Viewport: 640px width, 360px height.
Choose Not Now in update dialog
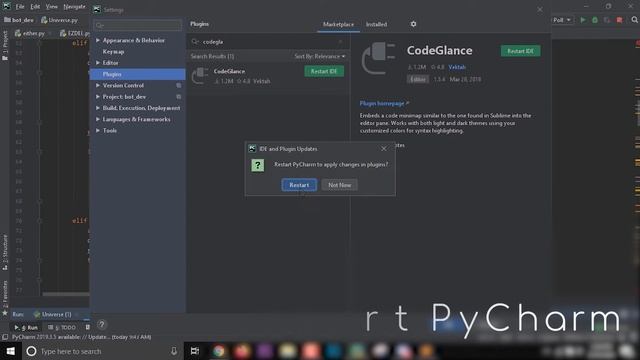[x=339, y=185]
